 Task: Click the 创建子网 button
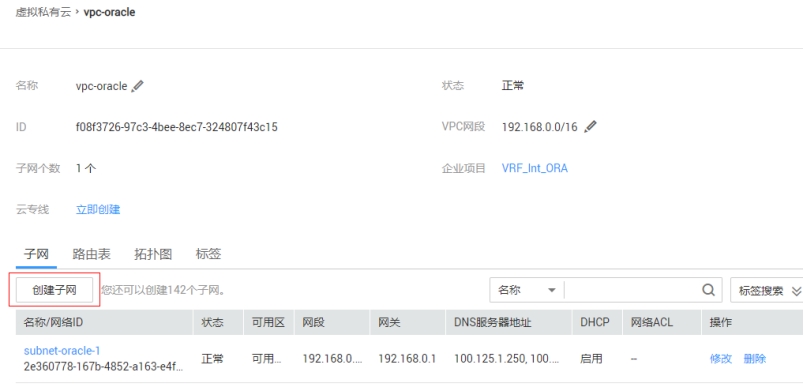point(54,290)
